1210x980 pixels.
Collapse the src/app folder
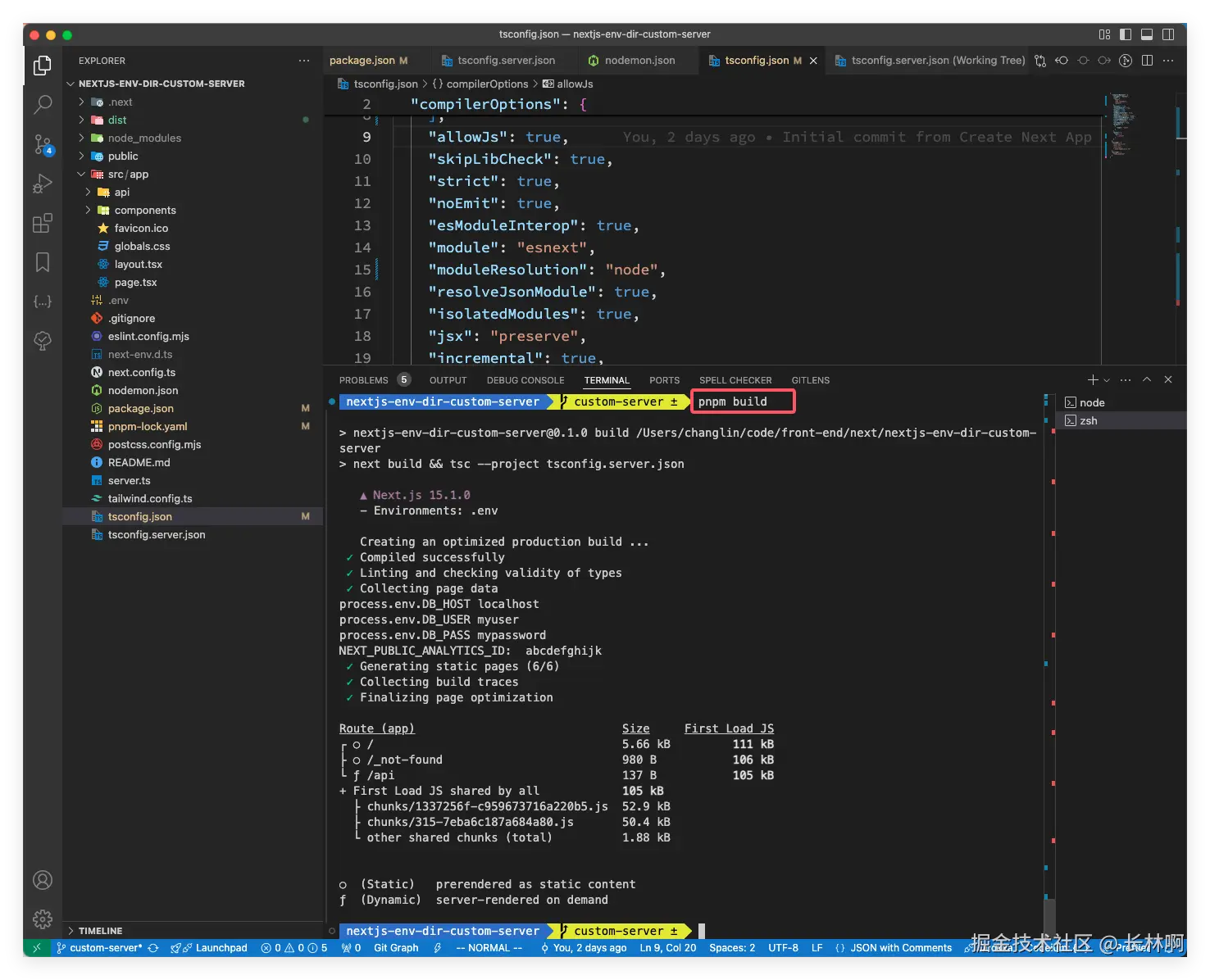tap(82, 175)
